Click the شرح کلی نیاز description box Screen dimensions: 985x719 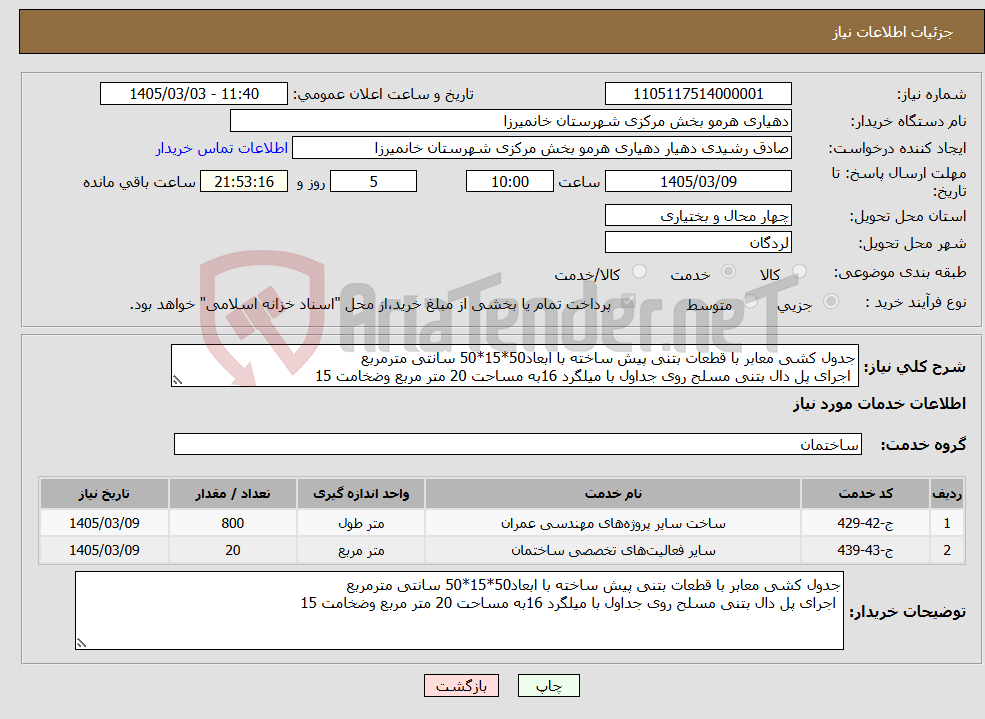pos(514,365)
